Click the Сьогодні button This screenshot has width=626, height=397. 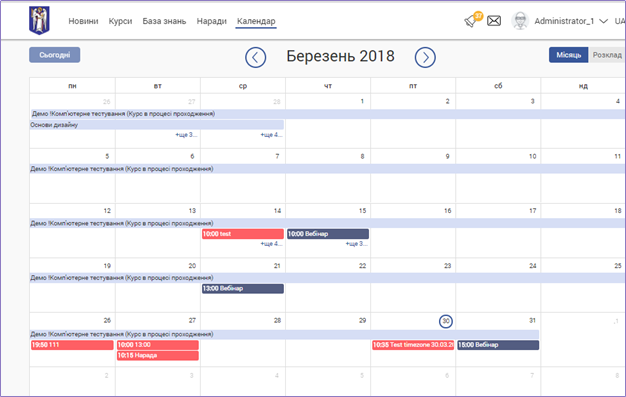tap(55, 55)
